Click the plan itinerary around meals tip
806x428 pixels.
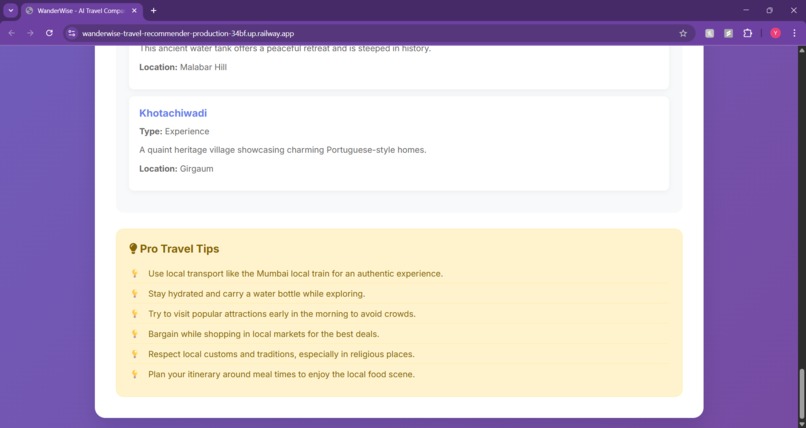coord(281,374)
